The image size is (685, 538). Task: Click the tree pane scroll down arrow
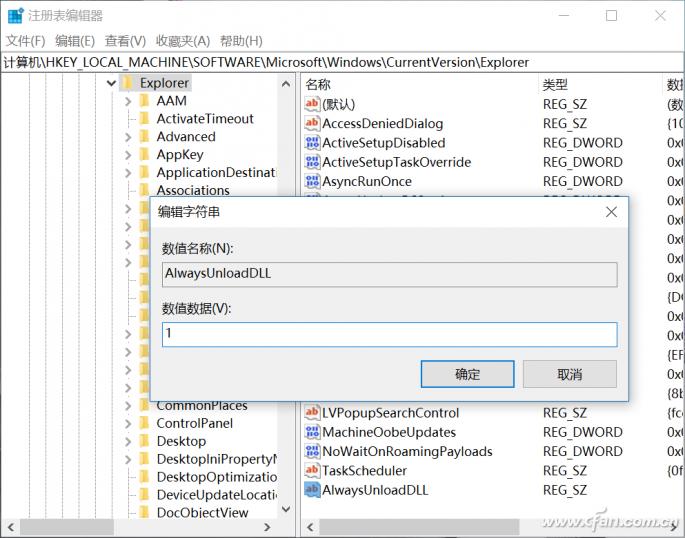(x=286, y=509)
